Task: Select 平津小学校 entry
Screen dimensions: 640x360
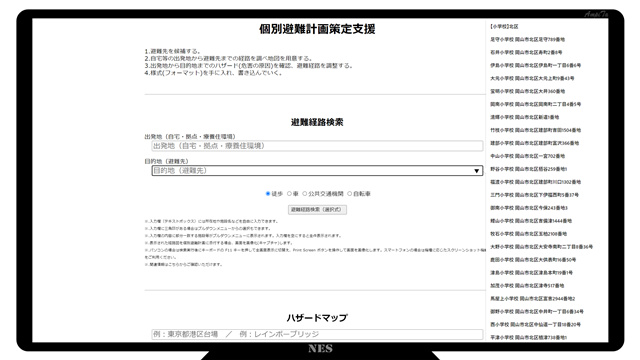Action: pos(529,338)
